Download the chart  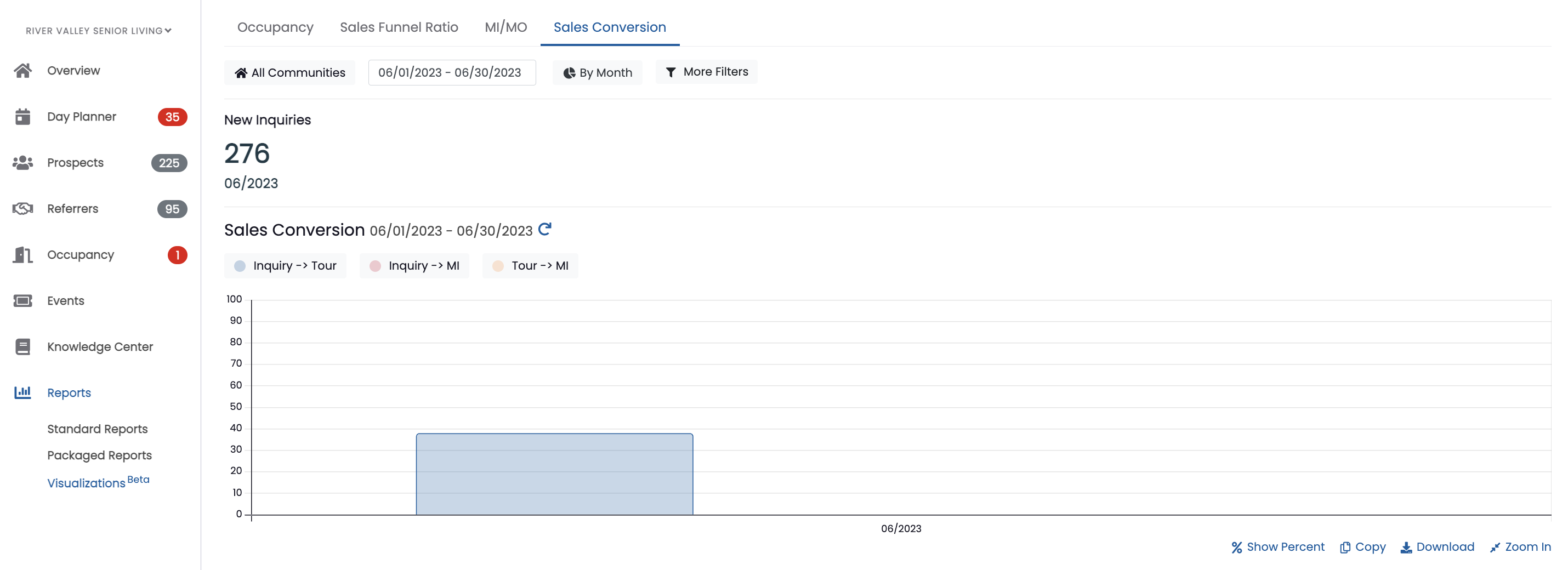(x=1437, y=547)
